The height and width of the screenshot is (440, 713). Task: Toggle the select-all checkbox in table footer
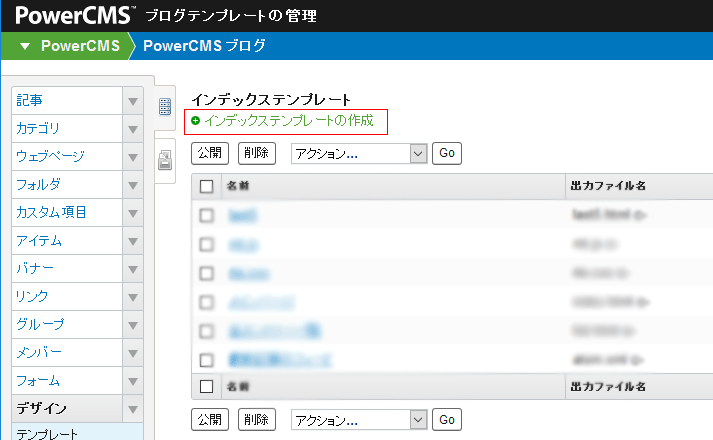click(206, 387)
